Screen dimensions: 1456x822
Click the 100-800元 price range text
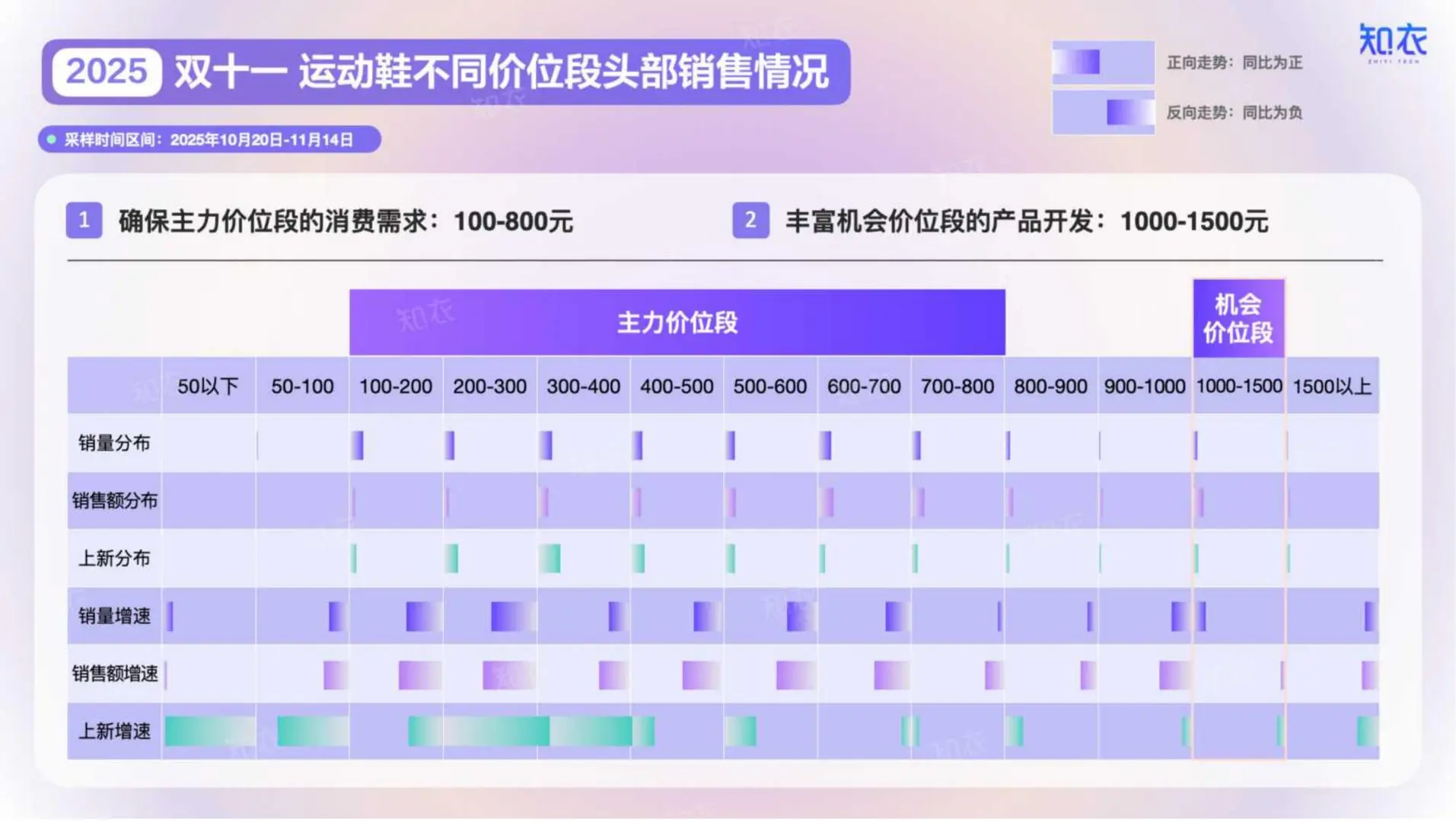pos(514,222)
